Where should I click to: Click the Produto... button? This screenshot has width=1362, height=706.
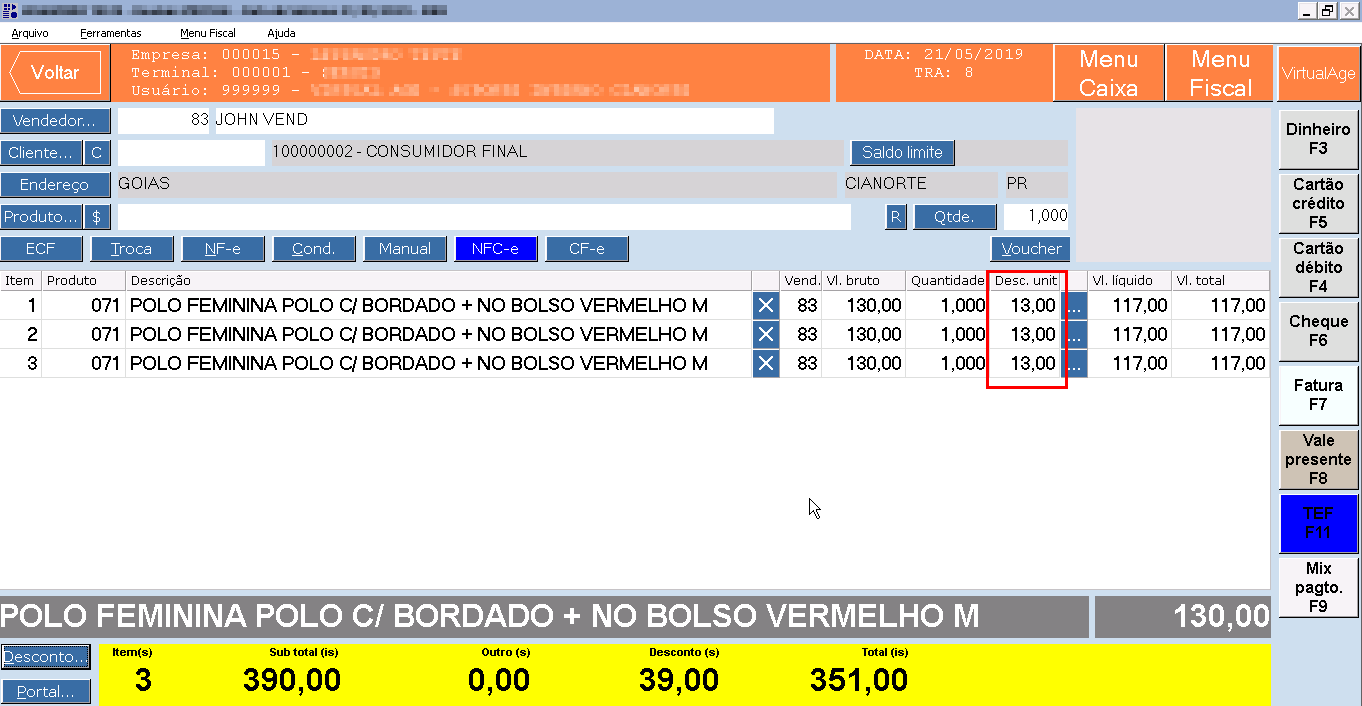coord(41,217)
